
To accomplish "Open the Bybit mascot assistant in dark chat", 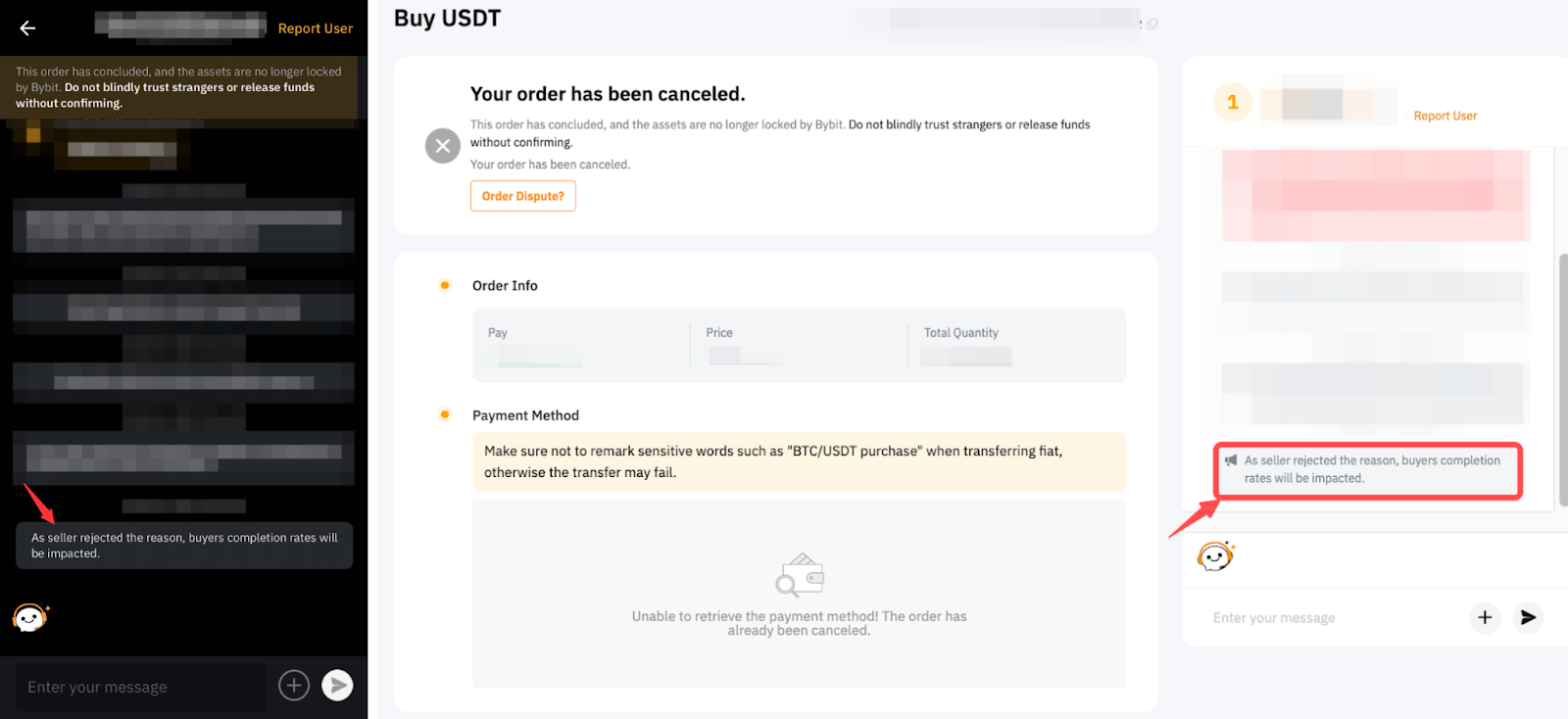I will (30, 617).
